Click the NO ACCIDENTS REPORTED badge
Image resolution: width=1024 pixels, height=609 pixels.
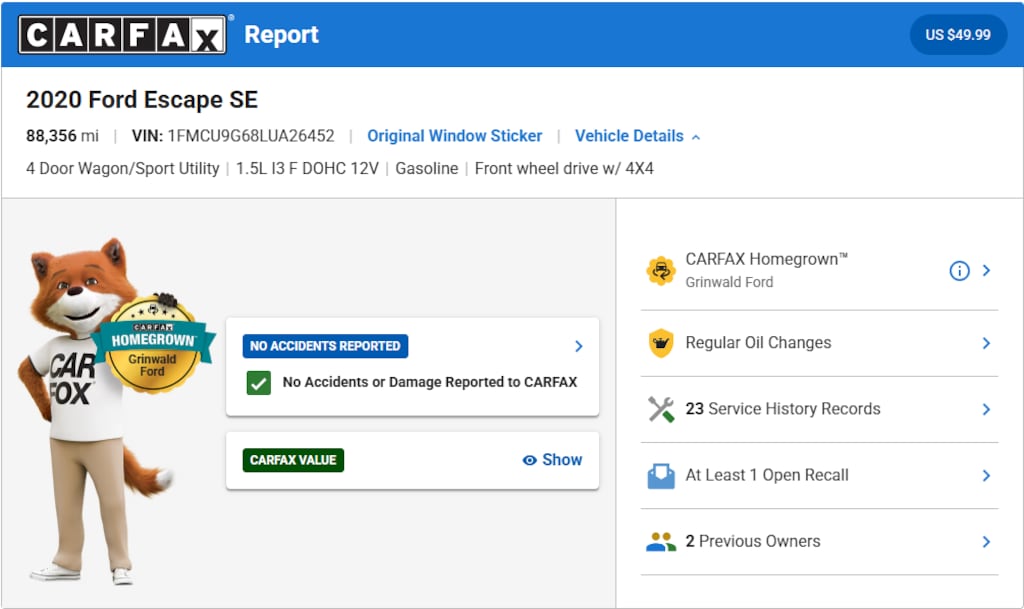pos(325,346)
